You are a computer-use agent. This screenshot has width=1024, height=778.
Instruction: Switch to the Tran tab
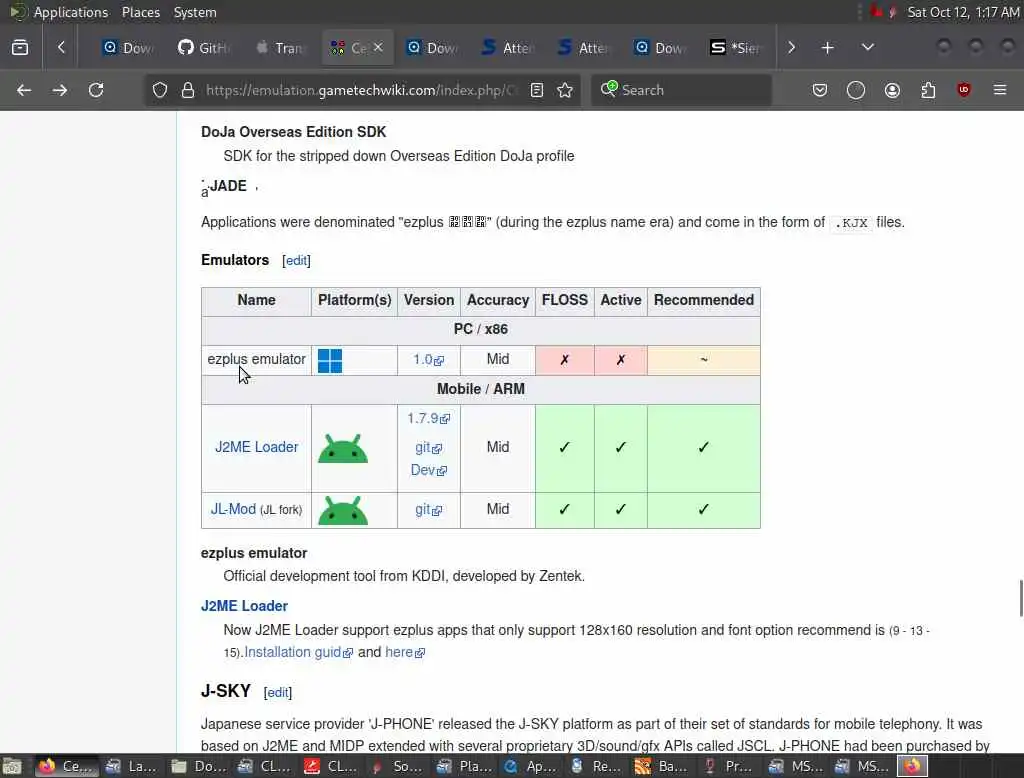[281, 48]
